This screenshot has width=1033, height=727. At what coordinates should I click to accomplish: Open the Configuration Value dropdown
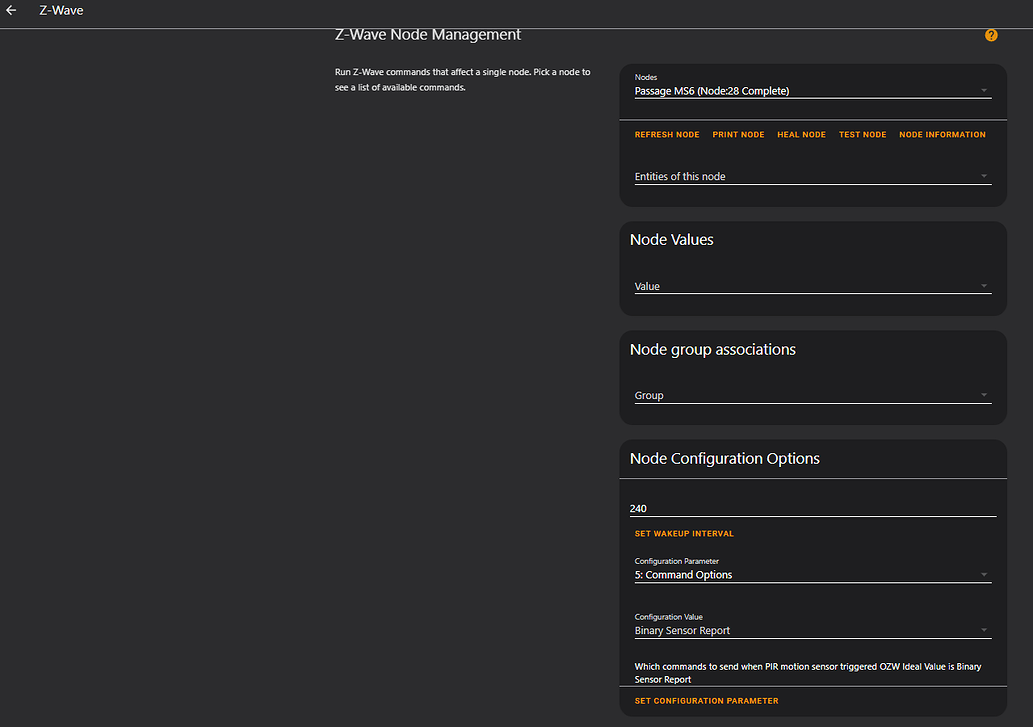point(812,626)
